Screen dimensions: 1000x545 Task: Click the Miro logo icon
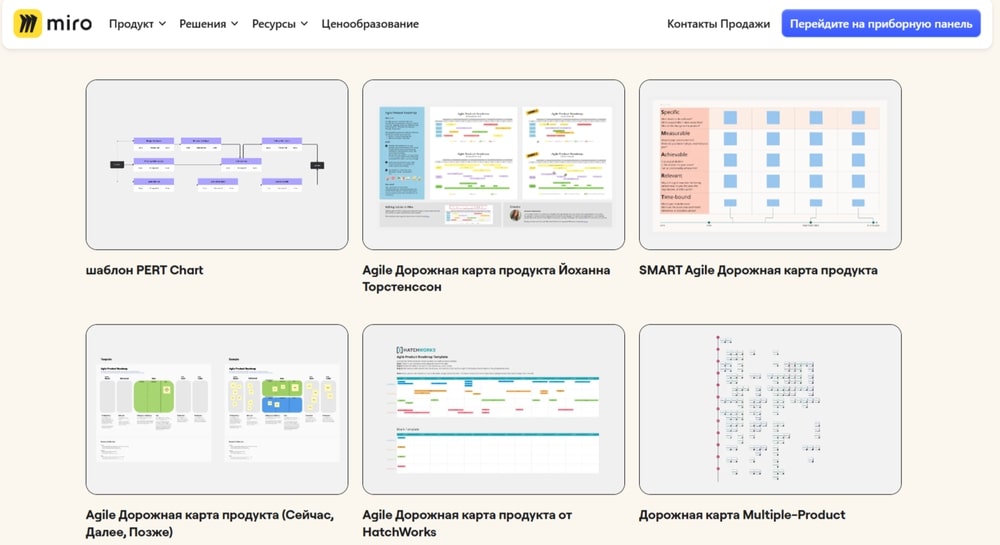pyautogui.click(x=27, y=24)
